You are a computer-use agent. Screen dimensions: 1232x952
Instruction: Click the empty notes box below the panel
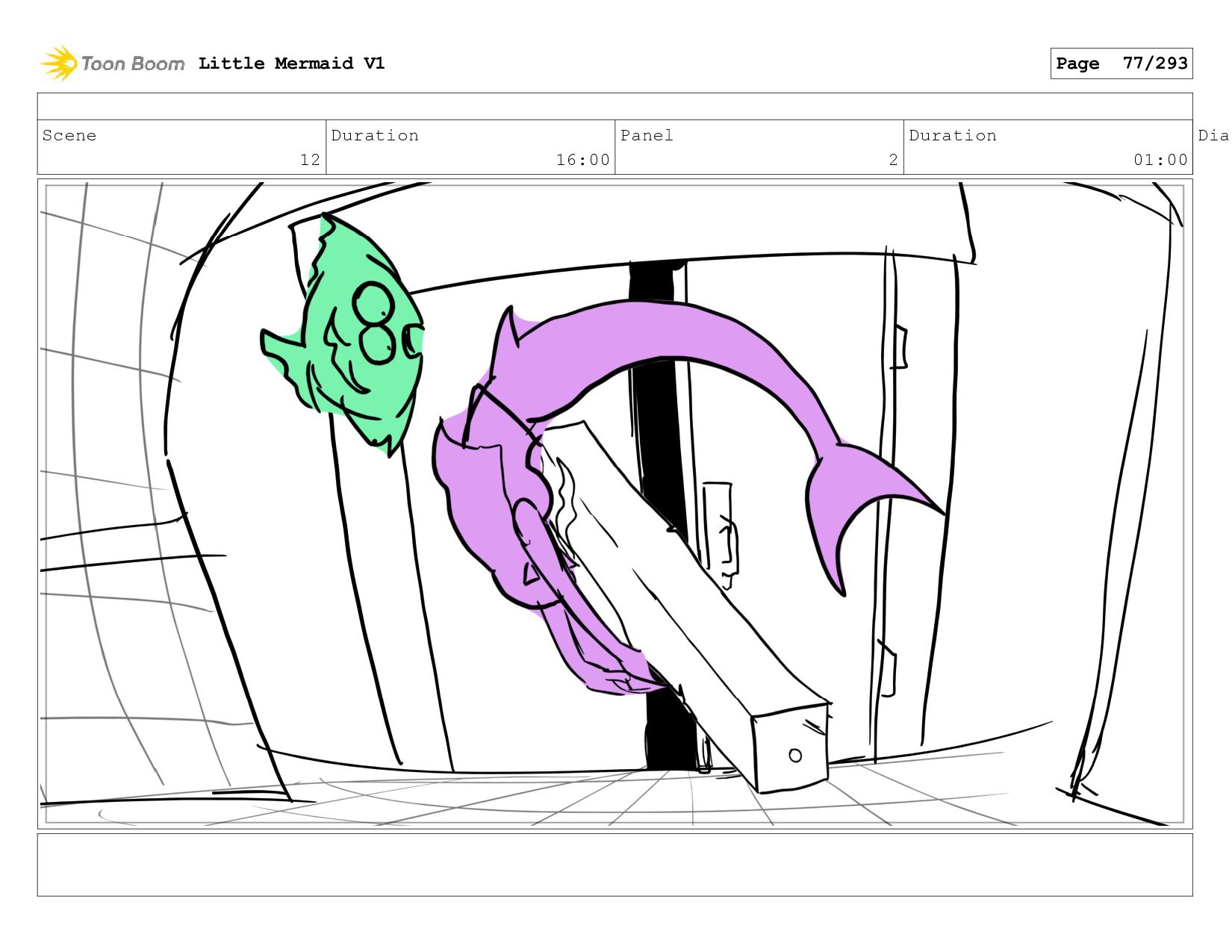[615, 865]
